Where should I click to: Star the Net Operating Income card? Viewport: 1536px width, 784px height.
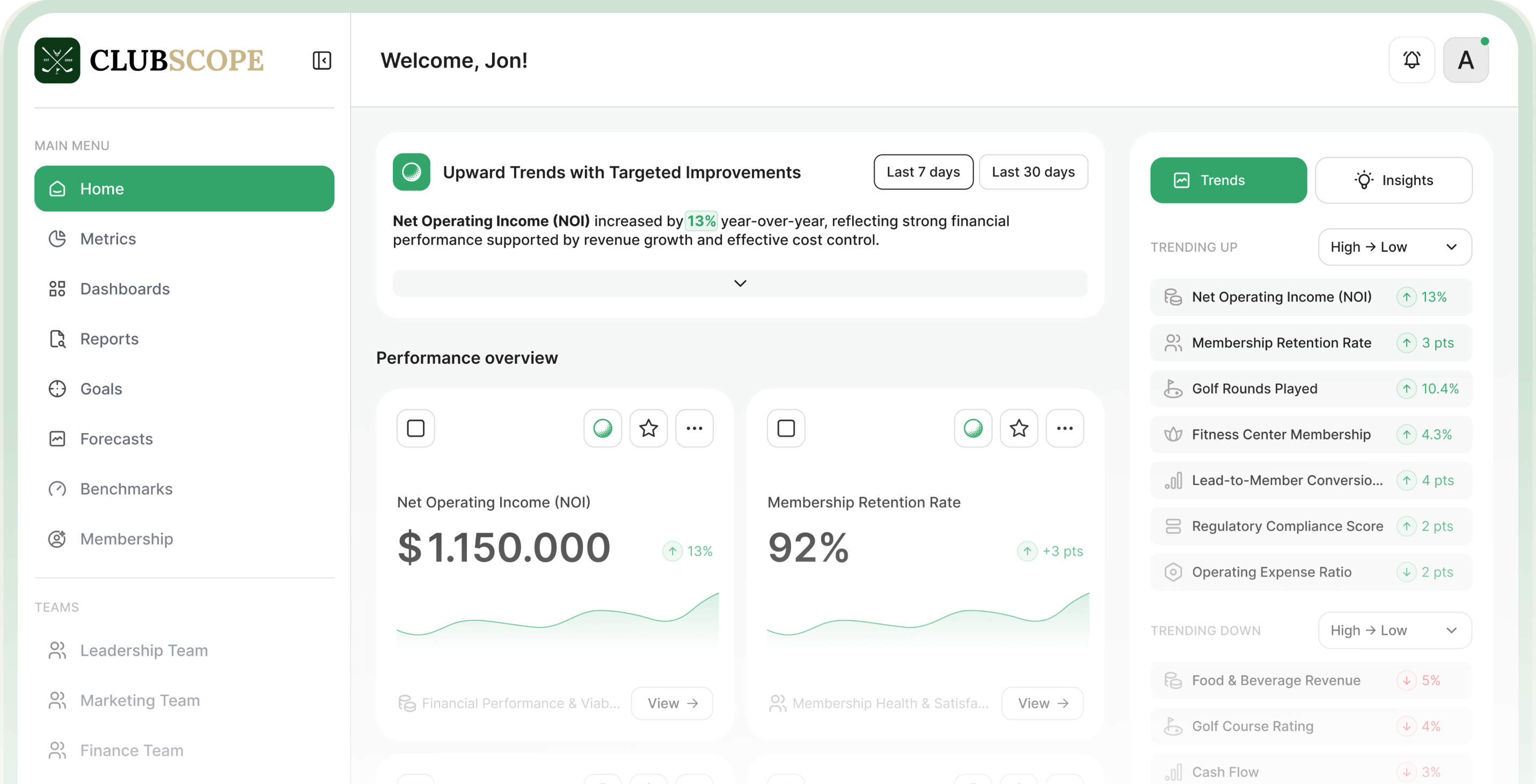[x=648, y=428]
